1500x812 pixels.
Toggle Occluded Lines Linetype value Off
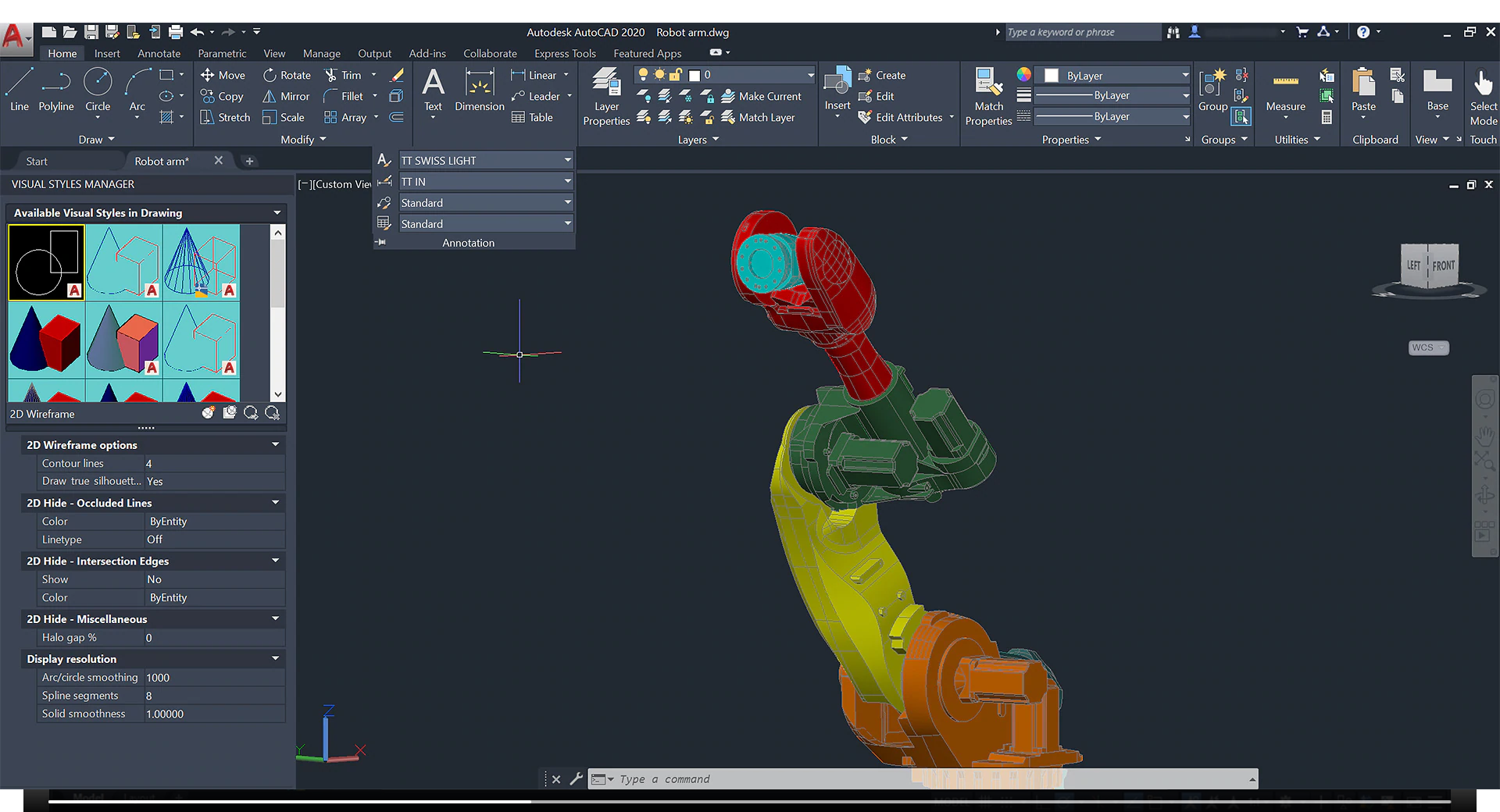215,540
